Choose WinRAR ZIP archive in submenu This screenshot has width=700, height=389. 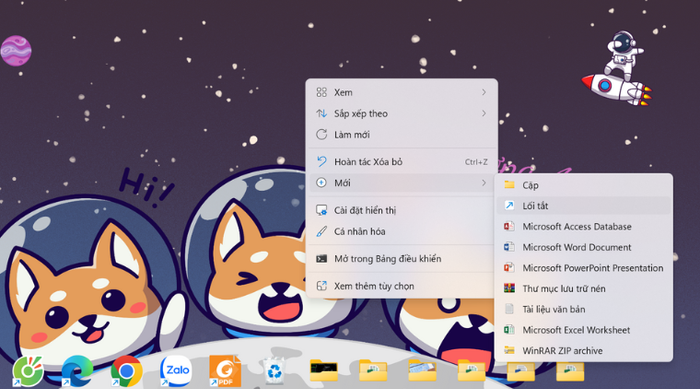583,351
